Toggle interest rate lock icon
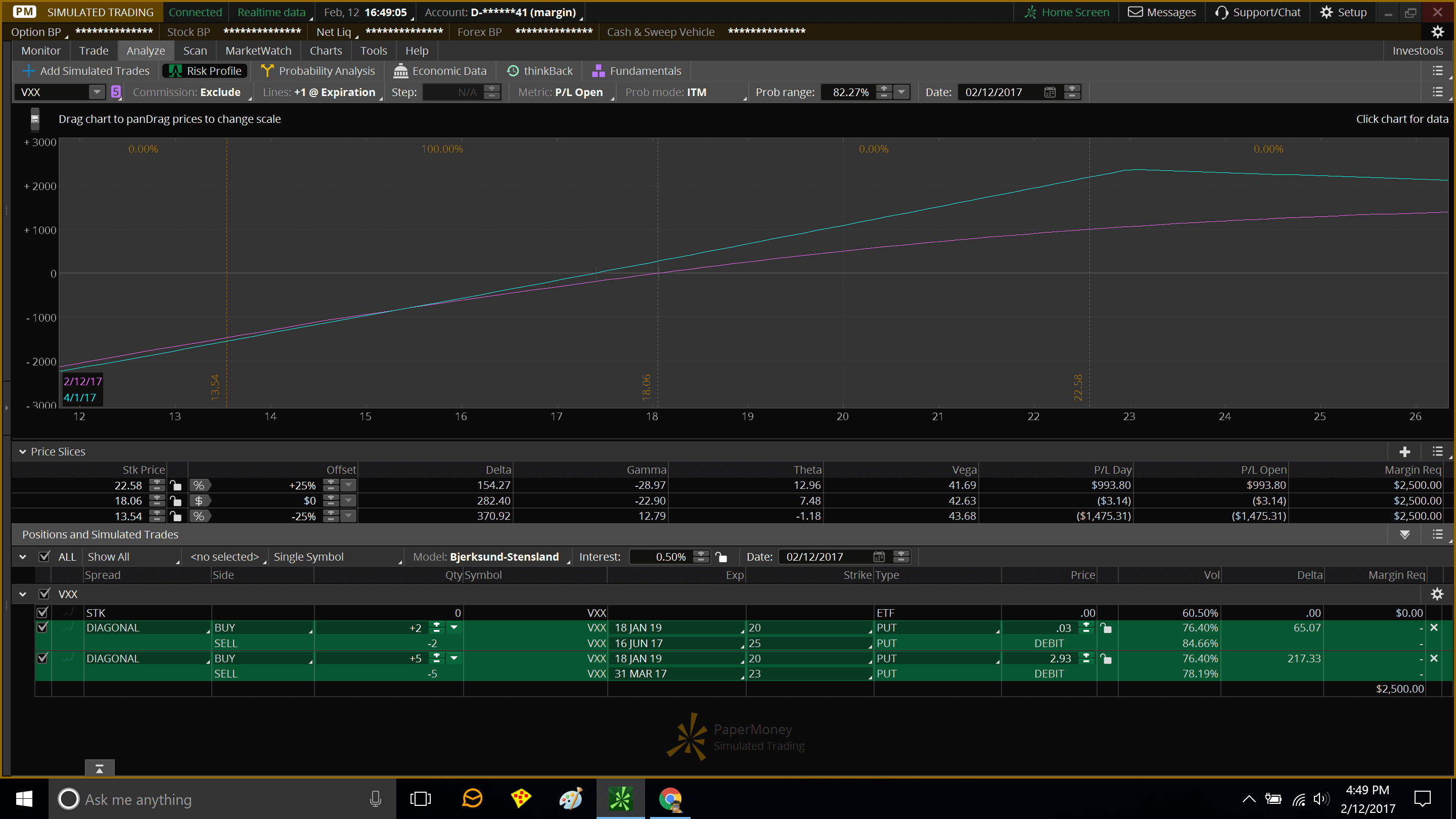 click(x=720, y=556)
